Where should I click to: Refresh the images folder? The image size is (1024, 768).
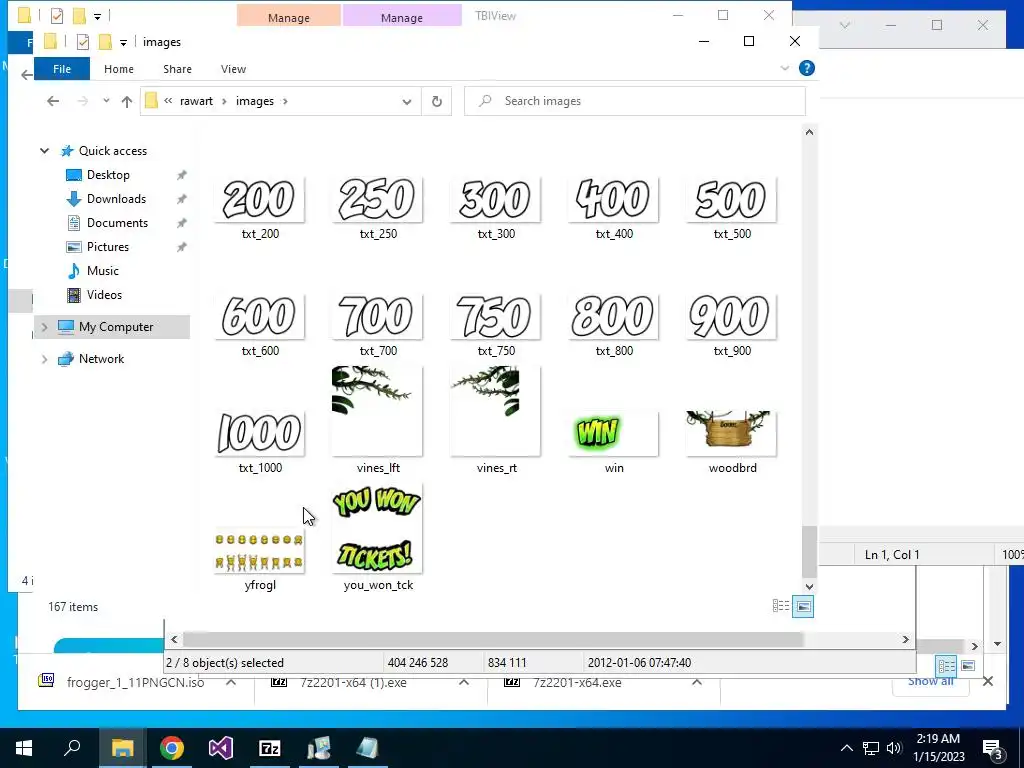pyautogui.click(x=437, y=101)
